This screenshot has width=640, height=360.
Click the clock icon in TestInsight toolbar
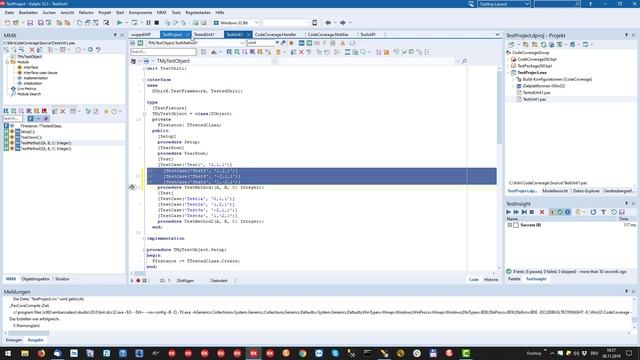point(614,212)
